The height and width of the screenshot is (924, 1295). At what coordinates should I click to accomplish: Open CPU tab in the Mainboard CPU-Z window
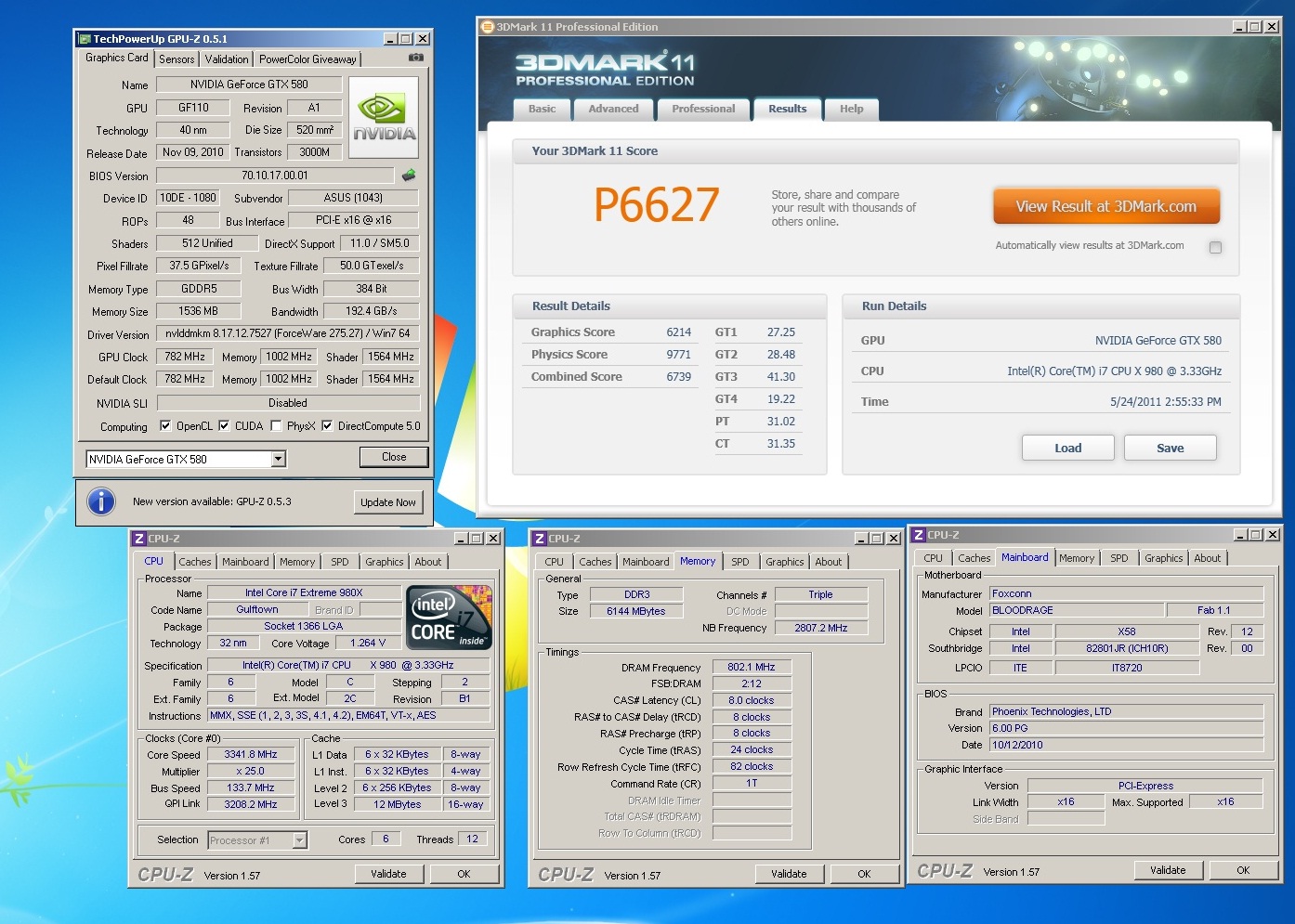click(x=933, y=558)
